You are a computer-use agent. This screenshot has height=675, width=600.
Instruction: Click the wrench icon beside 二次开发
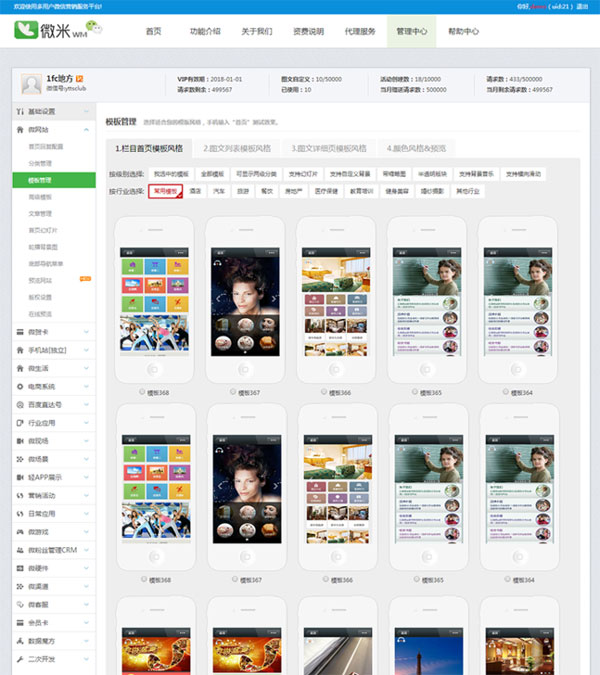click(x=20, y=659)
